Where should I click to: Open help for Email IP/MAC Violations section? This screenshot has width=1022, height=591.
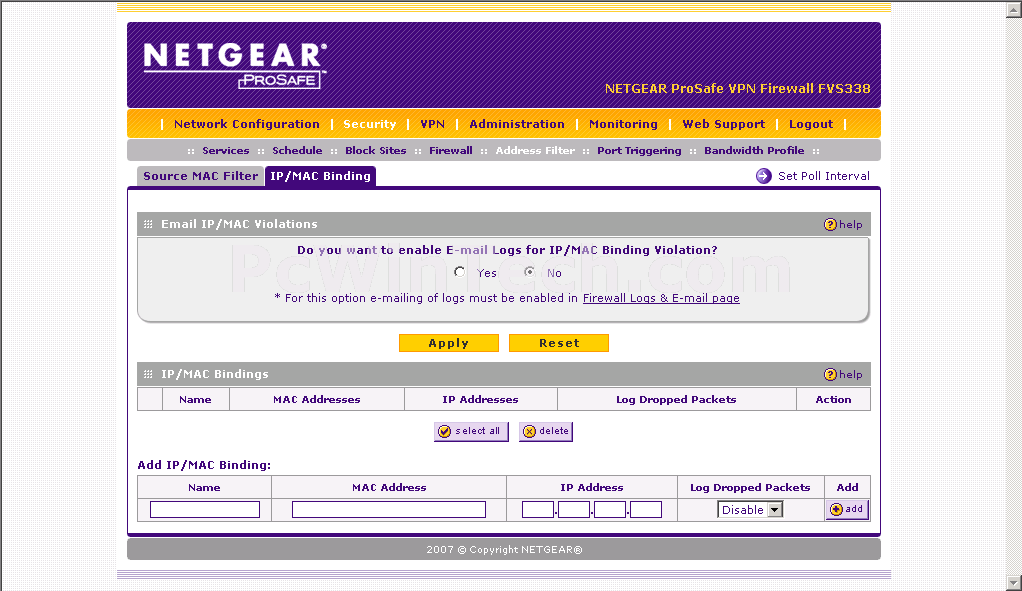(x=843, y=224)
